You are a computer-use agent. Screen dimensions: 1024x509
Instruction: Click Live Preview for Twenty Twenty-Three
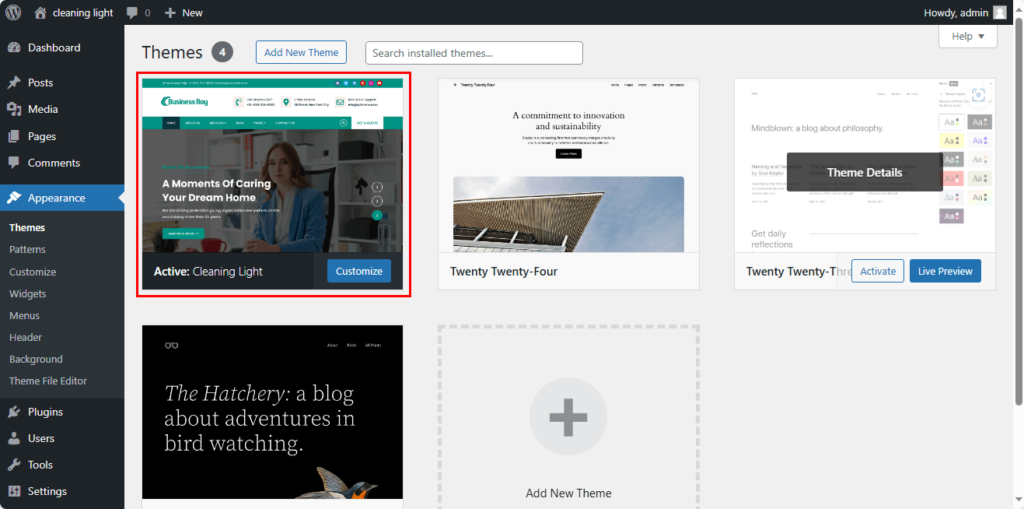(x=945, y=271)
